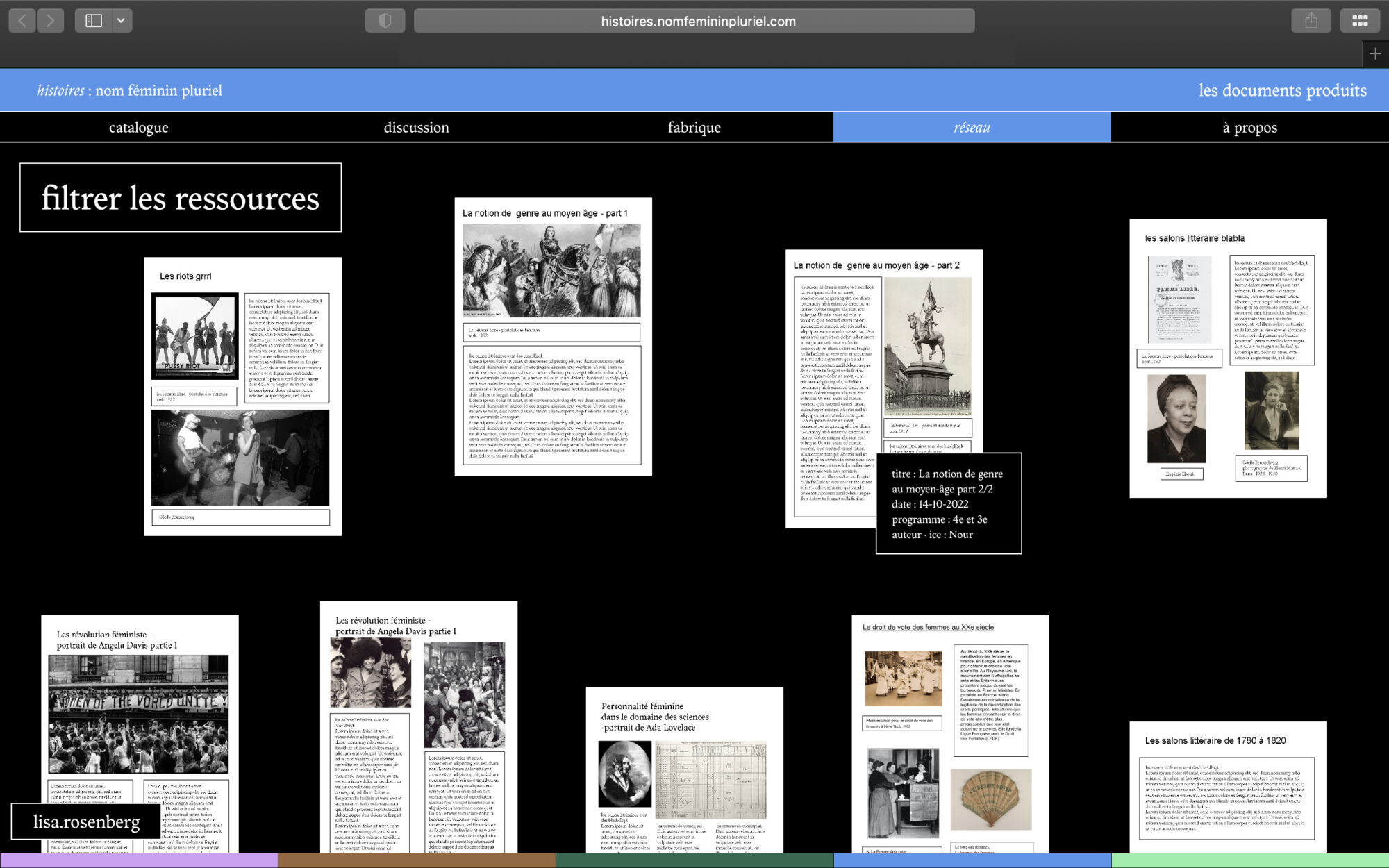Click the share icon in toolbar
The height and width of the screenshot is (868, 1389).
[1311, 21]
